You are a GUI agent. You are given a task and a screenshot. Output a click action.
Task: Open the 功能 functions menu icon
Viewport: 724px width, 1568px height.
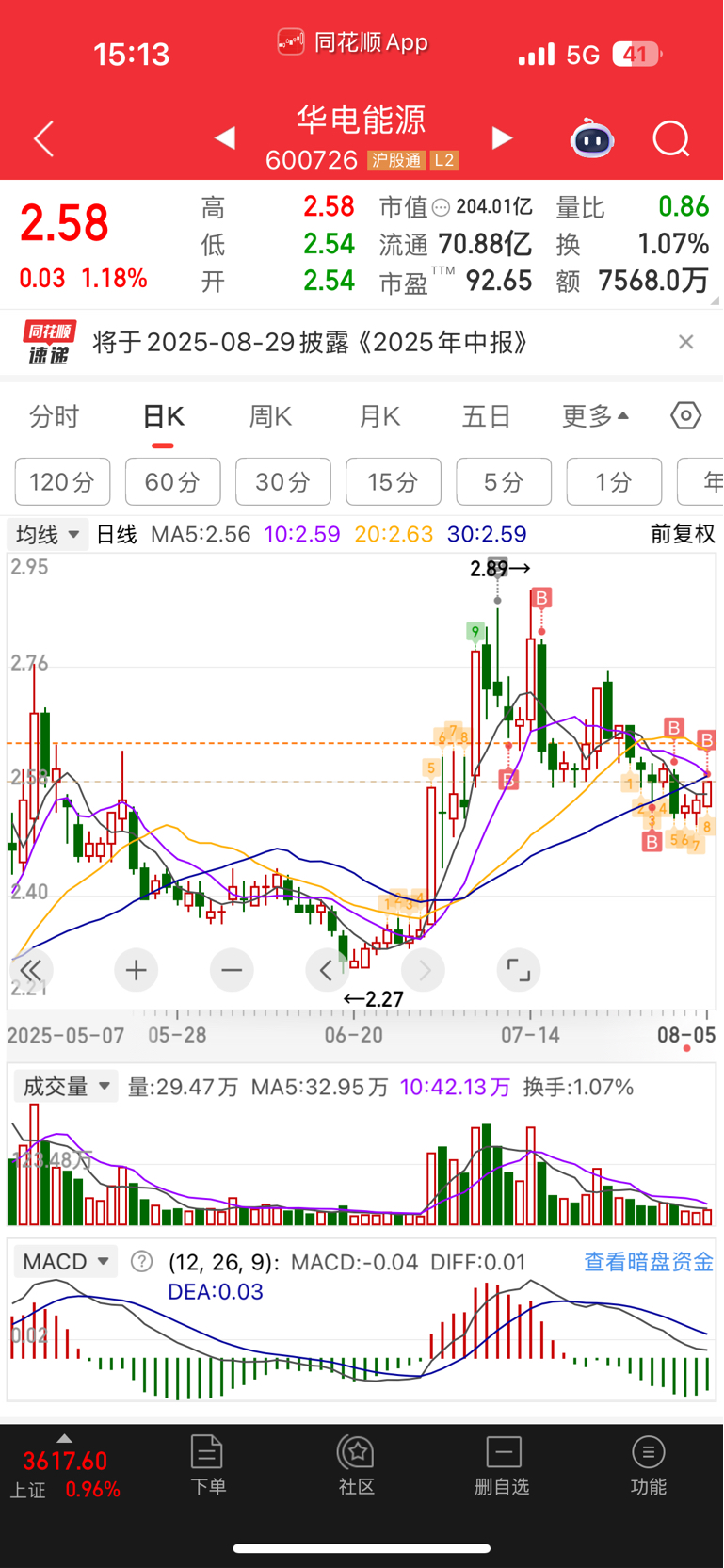648,1465
